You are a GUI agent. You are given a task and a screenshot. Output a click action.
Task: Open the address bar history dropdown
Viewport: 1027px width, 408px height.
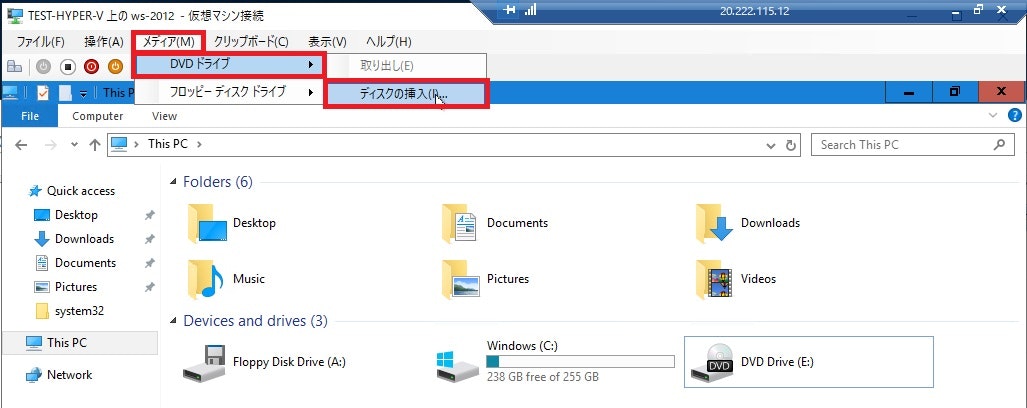772,145
